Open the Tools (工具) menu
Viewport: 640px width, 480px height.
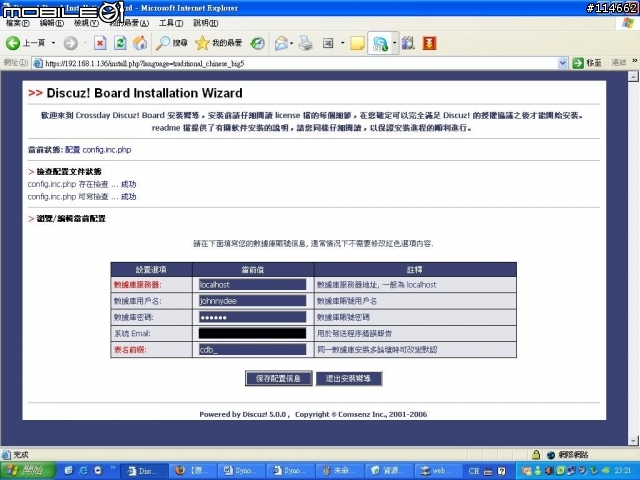(x=171, y=23)
